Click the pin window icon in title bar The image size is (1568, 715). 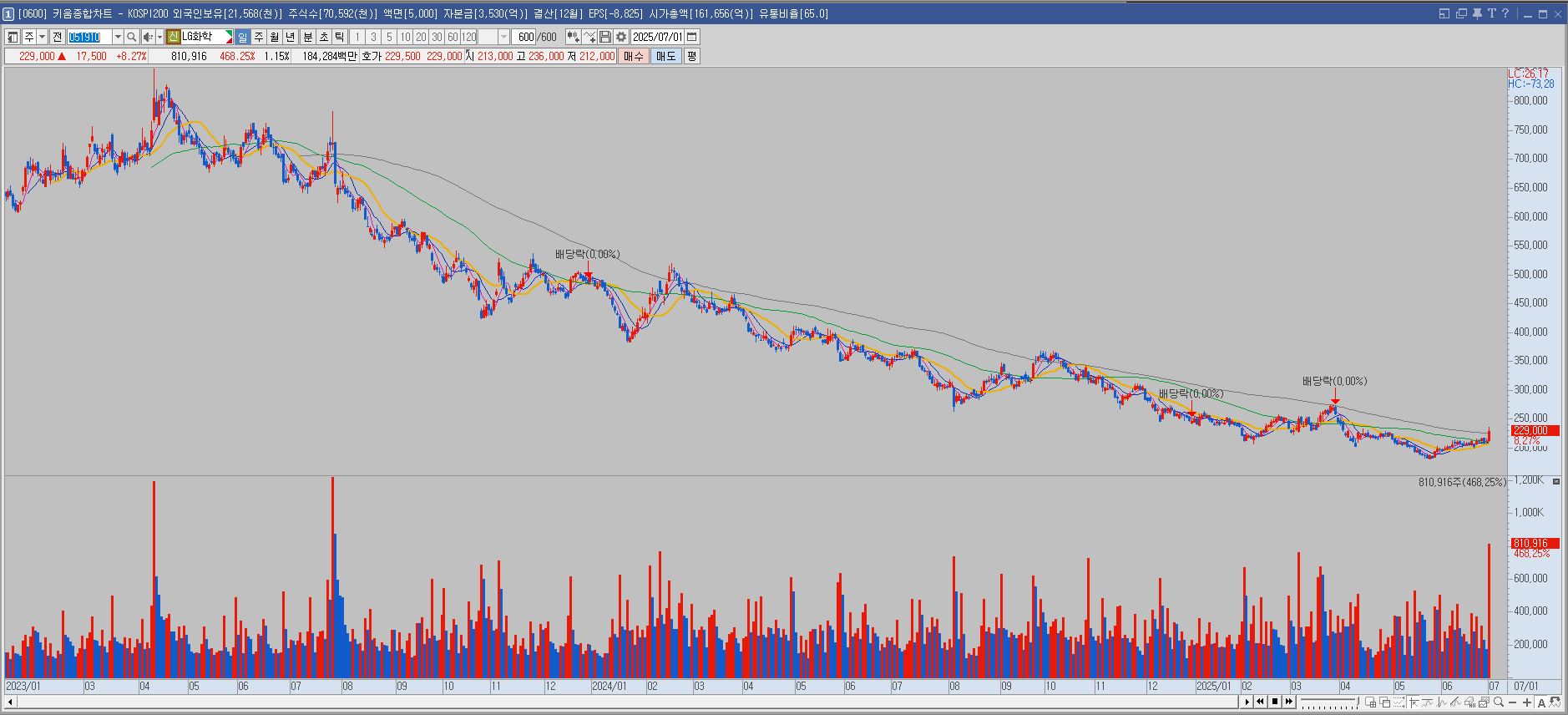tap(1476, 13)
